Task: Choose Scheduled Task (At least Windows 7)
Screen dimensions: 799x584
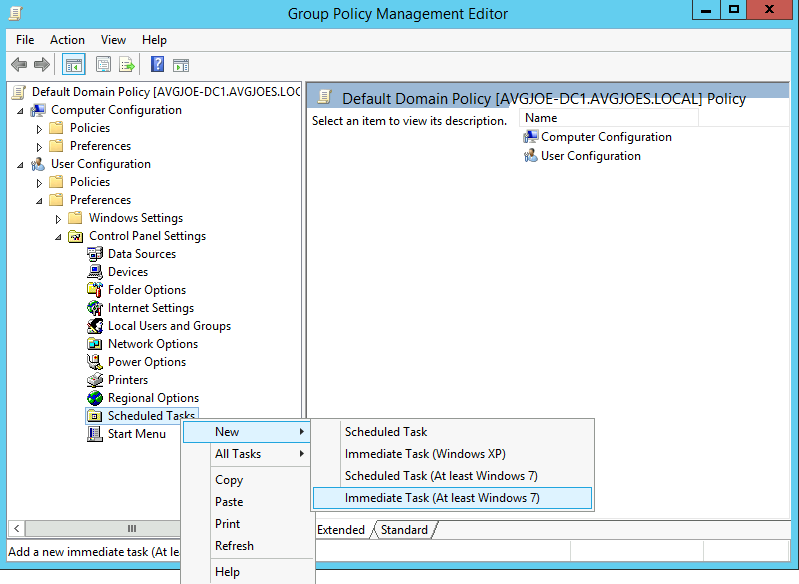Action: [x=452, y=476]
